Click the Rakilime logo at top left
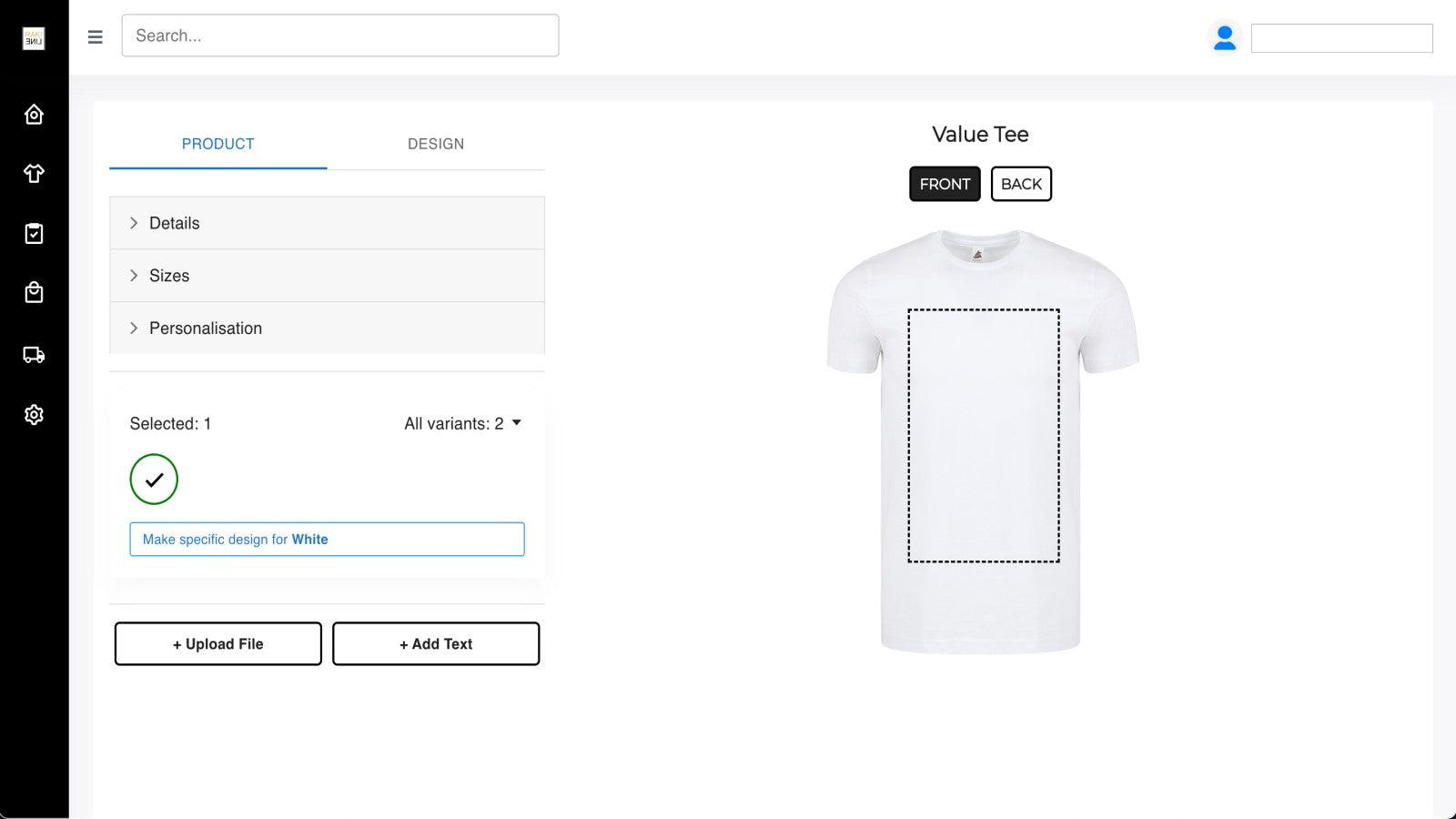Screen dimensions: 1456x819 tap(33, 37)
